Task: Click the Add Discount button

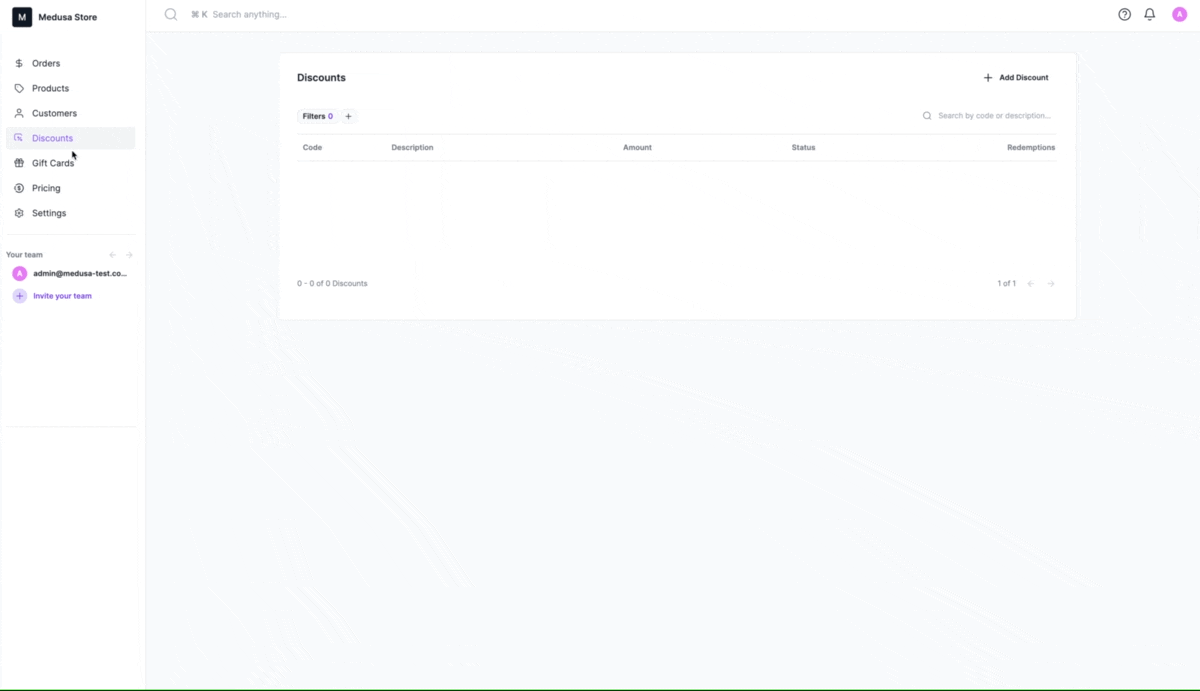Action: (1016, 77)
